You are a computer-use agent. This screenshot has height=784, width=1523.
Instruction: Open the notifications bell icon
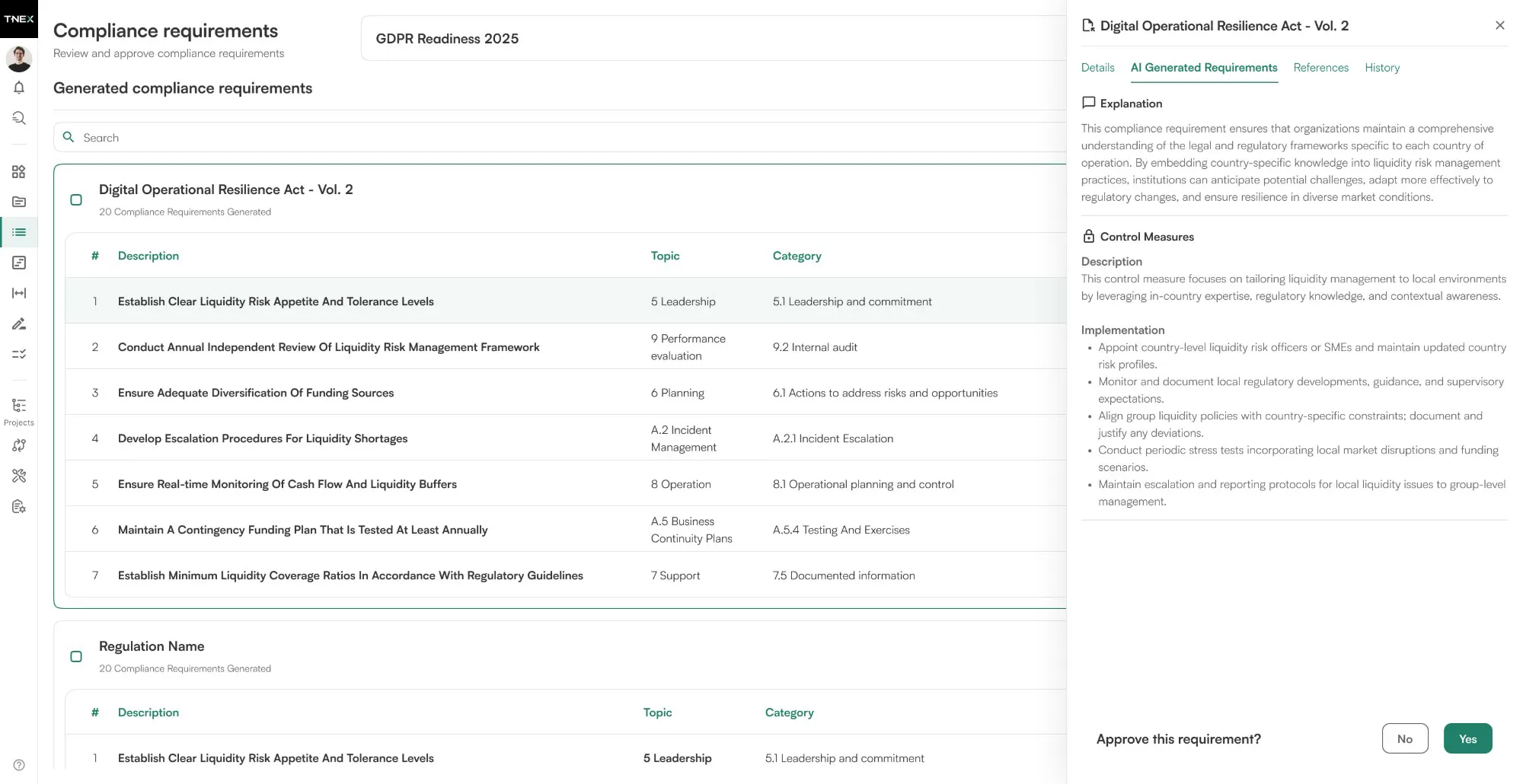pyautogui.click(x=19, y=88)
